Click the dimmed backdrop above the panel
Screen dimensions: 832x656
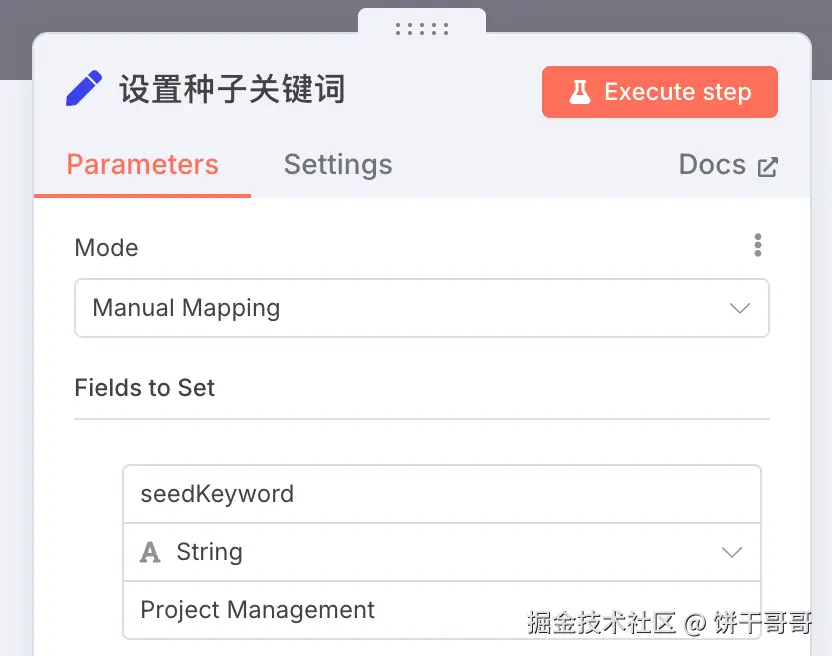pyautogui.click(x=175, y=15)
